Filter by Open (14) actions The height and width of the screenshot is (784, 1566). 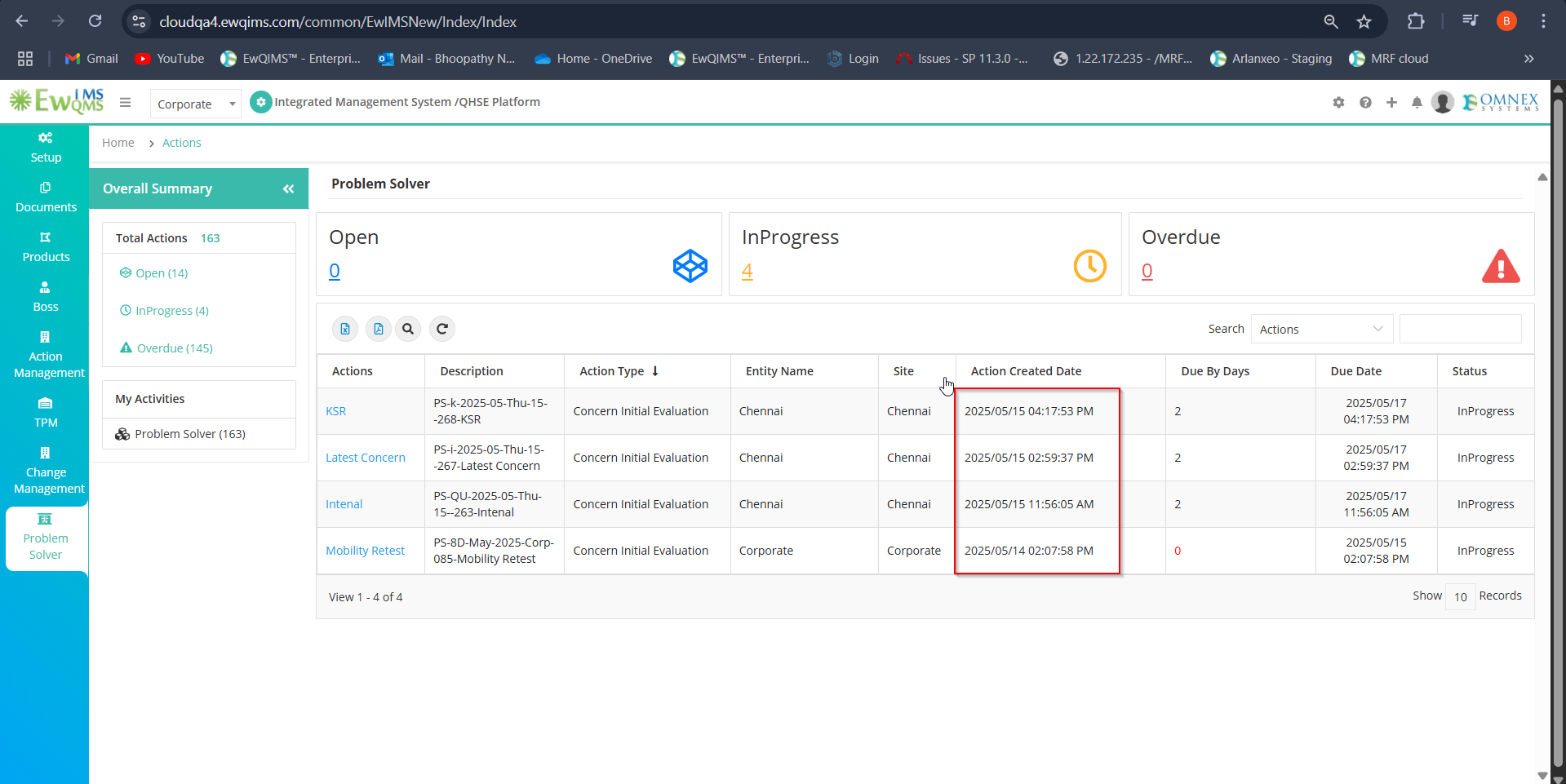[153, 273]
